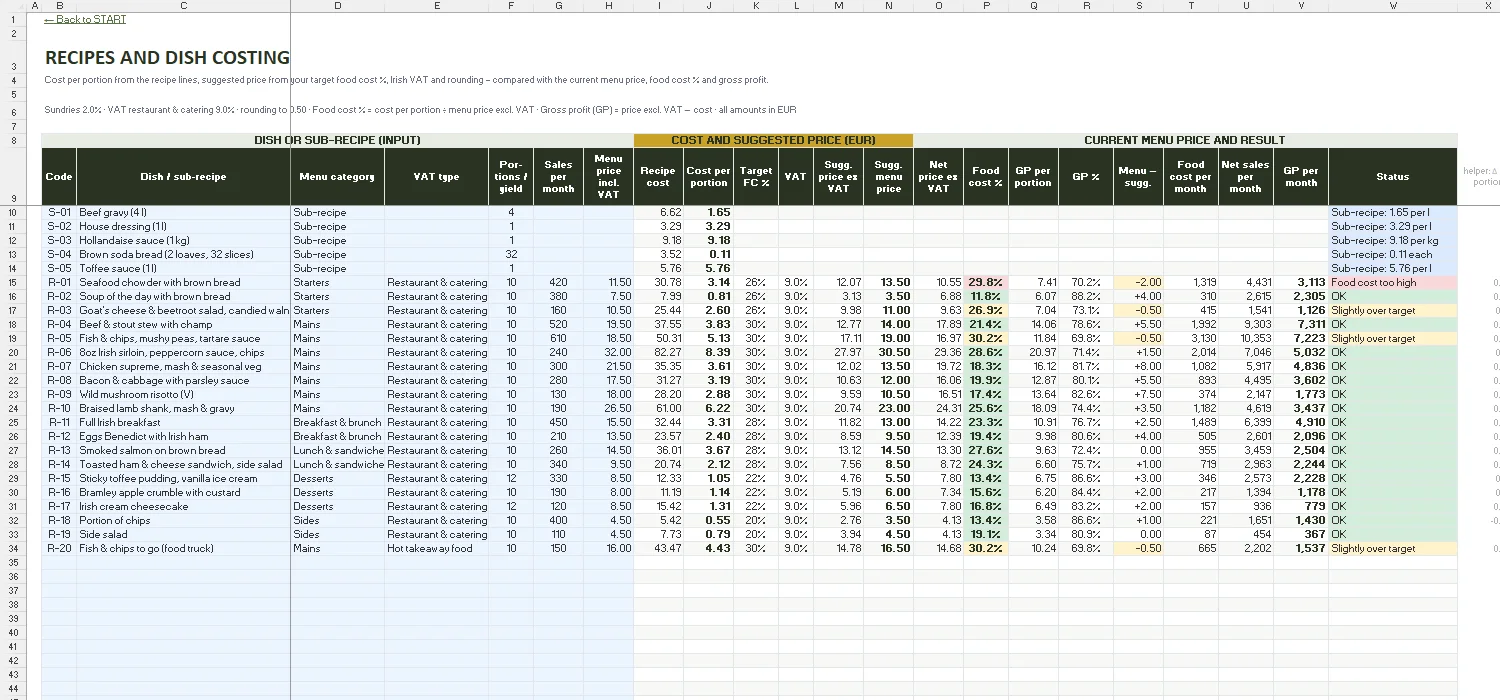Select recipe cost value 82.27
This screenshot has width=1500, height=700.
658,352
